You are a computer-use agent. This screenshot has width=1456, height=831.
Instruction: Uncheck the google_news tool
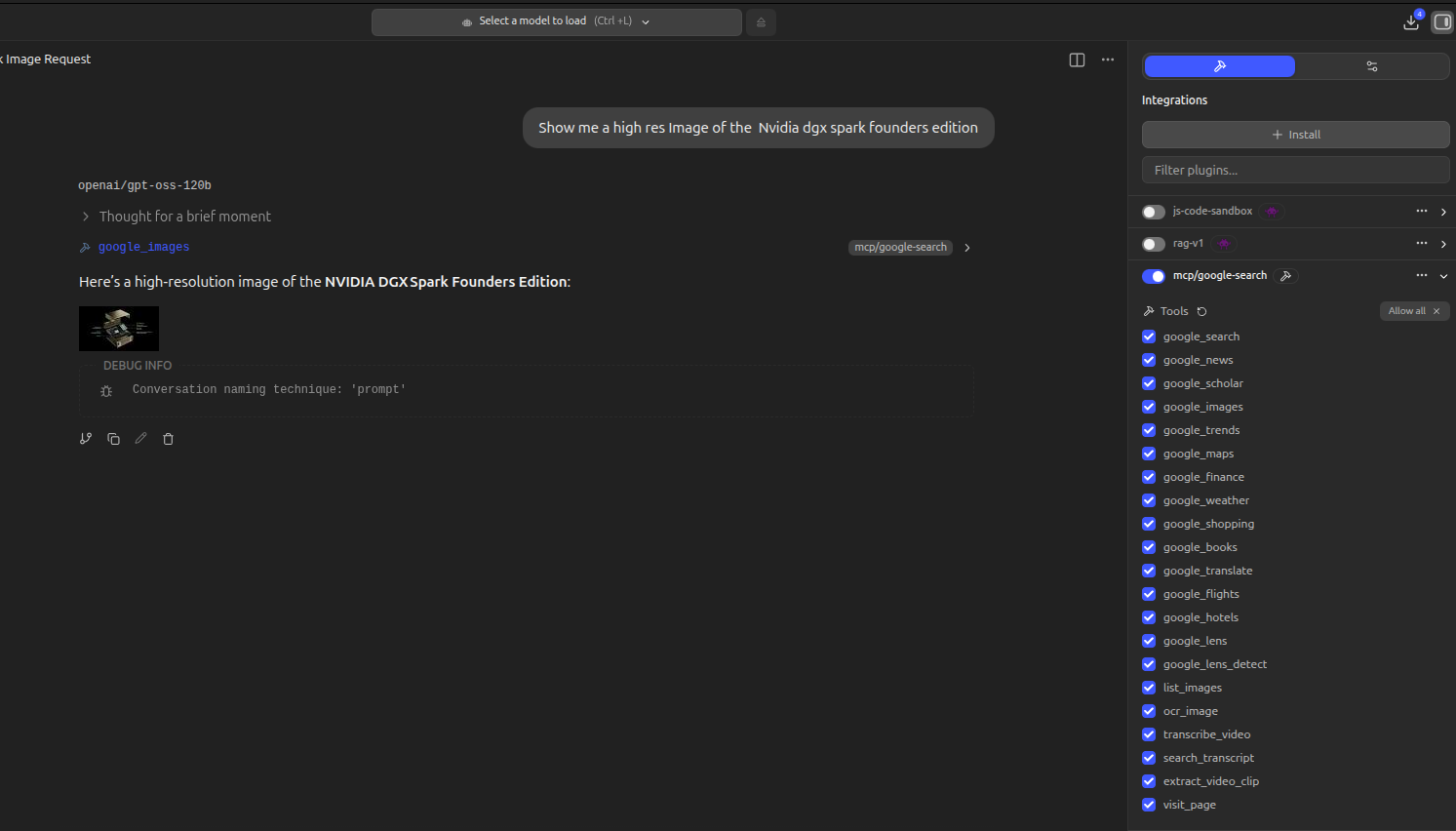1149,360
